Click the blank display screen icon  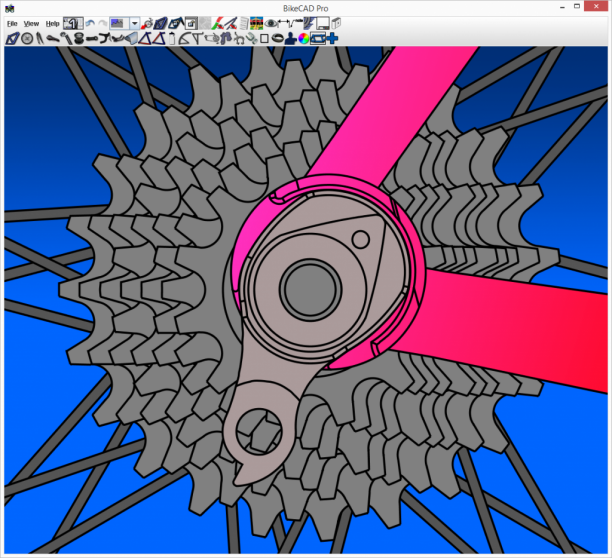[323, 23]
